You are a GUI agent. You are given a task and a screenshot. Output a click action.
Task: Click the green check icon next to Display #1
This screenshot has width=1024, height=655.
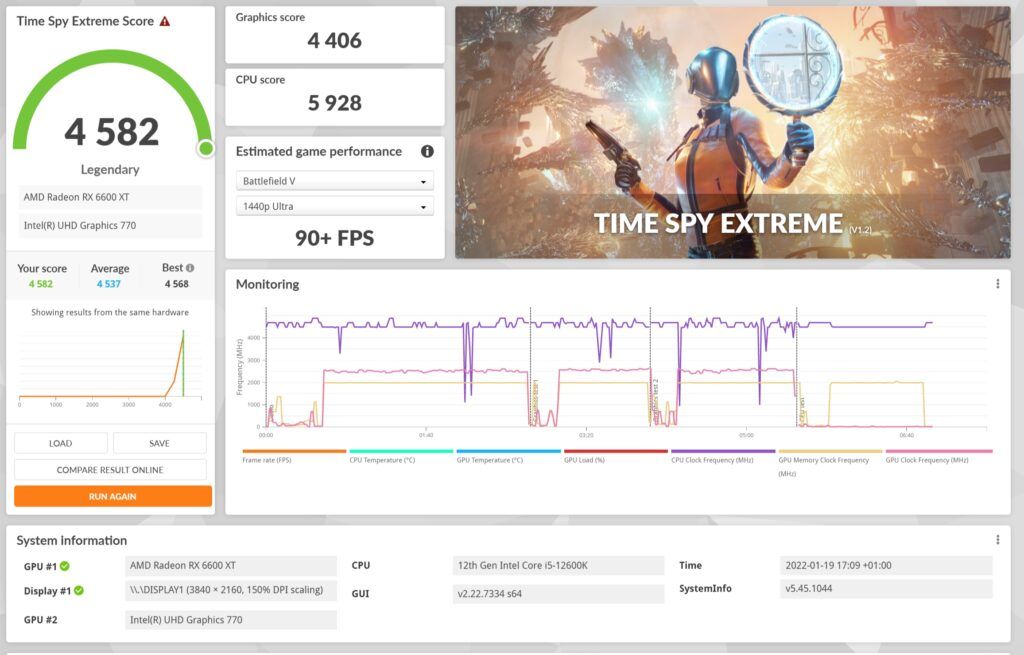pos(78,590)
